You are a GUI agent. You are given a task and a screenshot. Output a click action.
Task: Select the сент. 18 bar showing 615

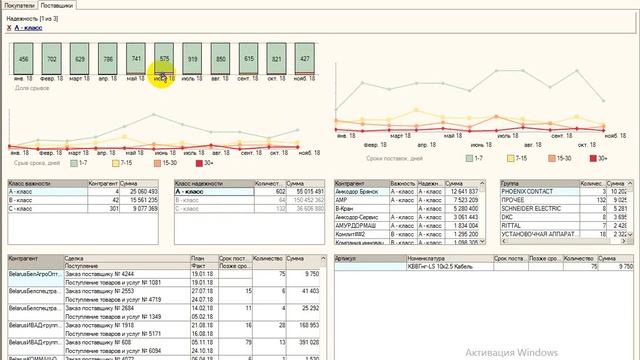tap(249, 59)
